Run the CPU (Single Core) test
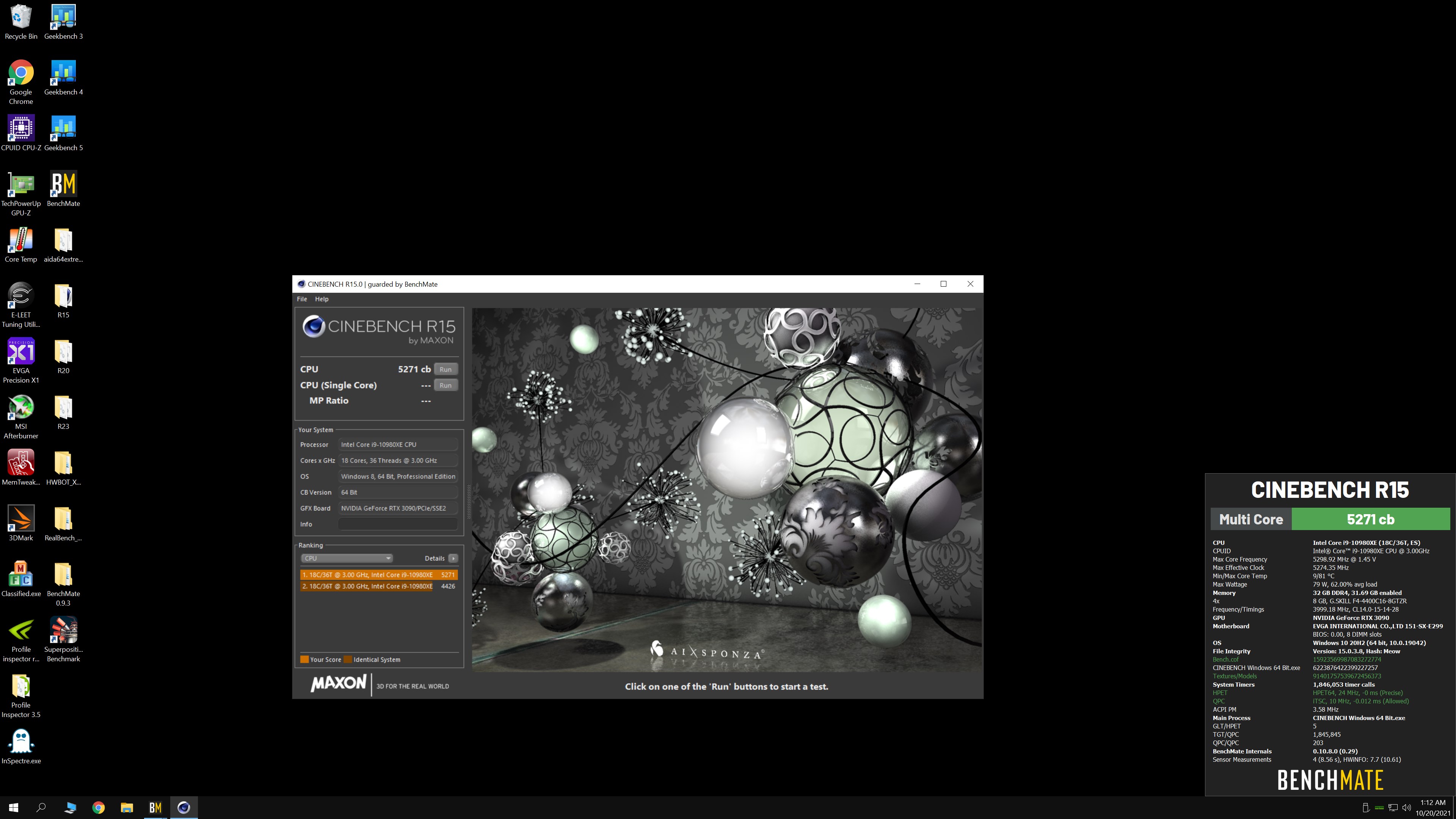This screenshot has width=1456, height=819. (x=446, y=385)
